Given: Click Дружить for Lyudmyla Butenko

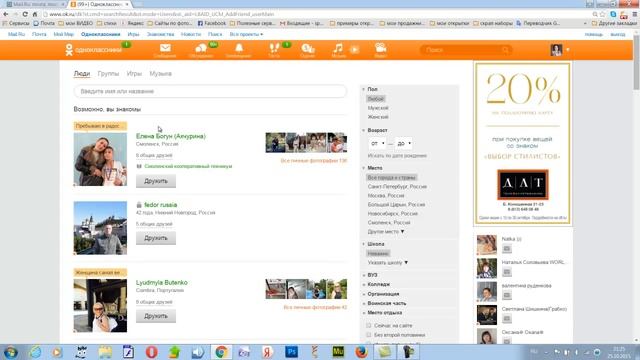Looking at the screenshot, I should pyautogui.click(x=156, y=316).
